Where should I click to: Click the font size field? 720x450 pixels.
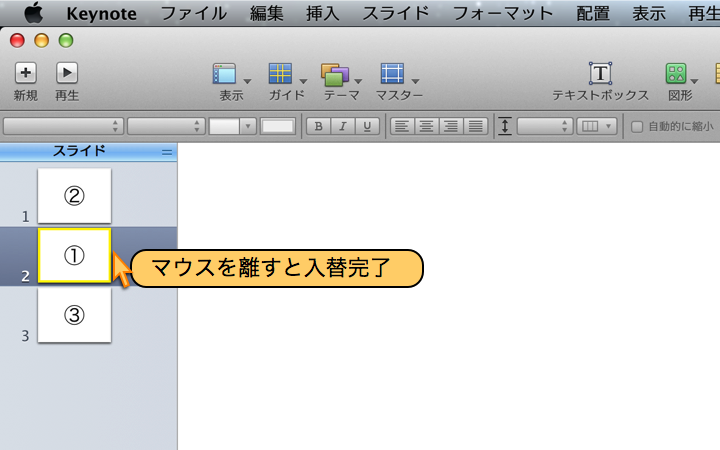(x=225, y=126)
